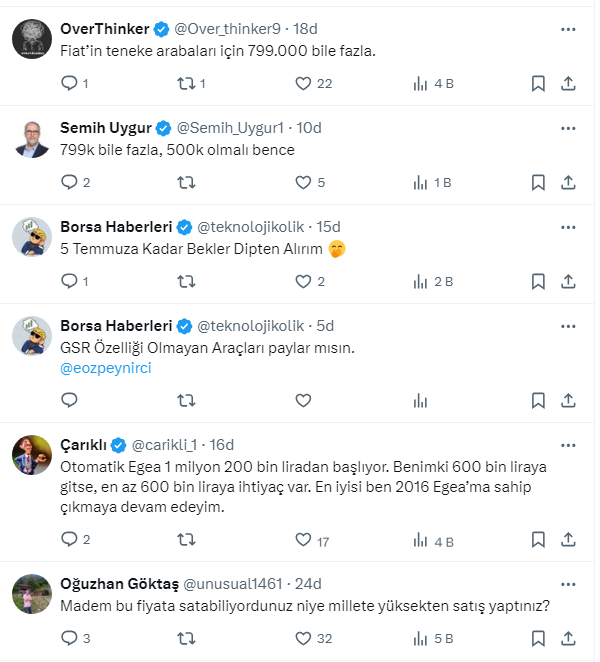600x662 pixels.
Task: Retweet OverThinker's tweet
Action: point(185,84)
